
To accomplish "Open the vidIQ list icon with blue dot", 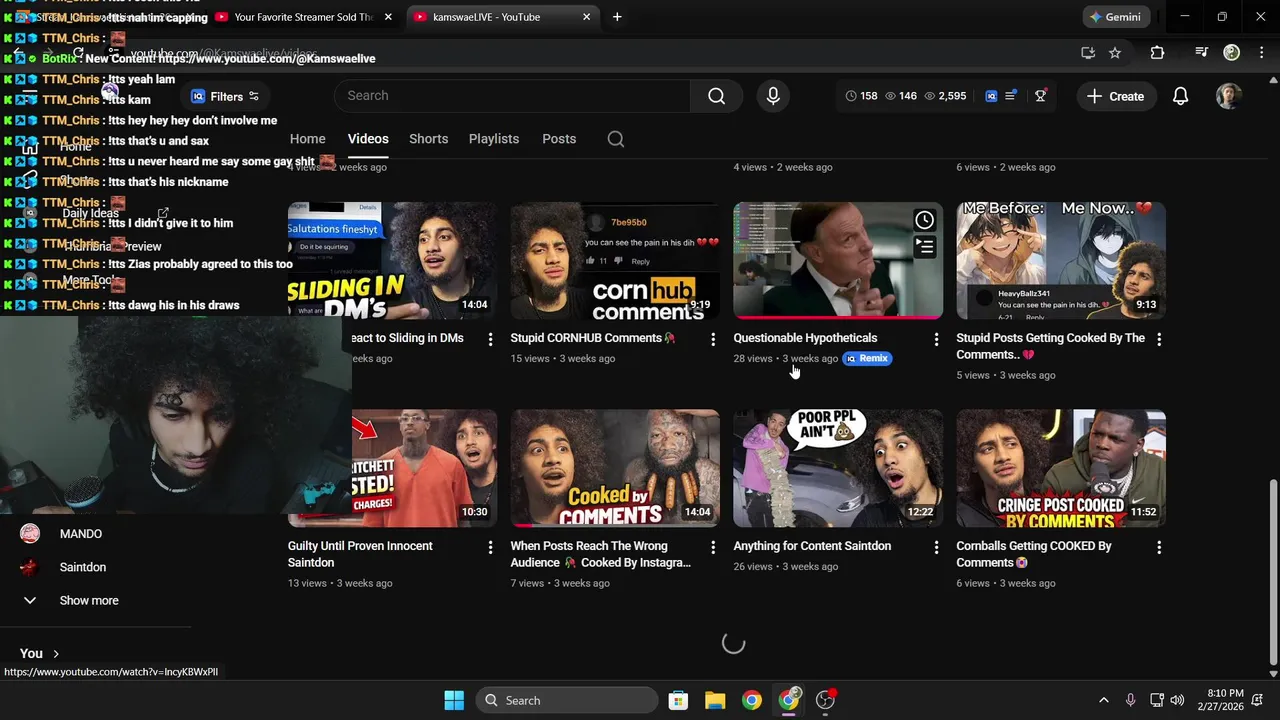I will (x=1011, y=95).
